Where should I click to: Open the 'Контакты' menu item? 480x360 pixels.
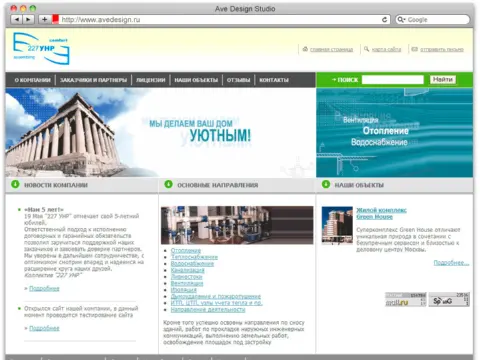point(274,80)
